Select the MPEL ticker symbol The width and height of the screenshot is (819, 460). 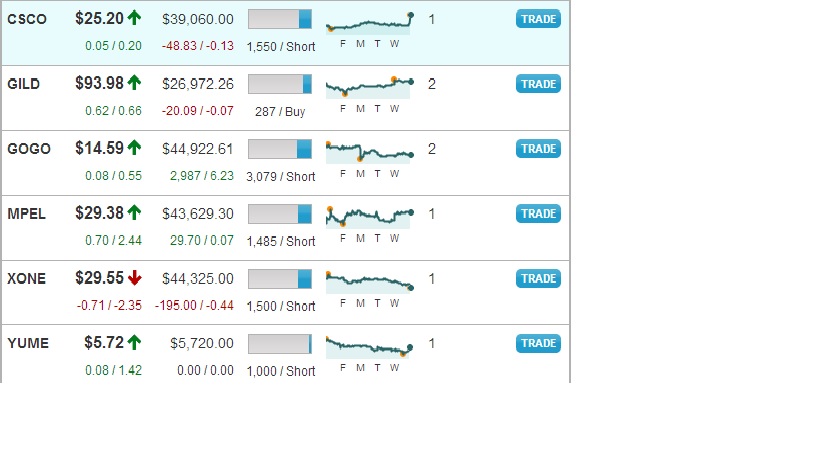26,214
